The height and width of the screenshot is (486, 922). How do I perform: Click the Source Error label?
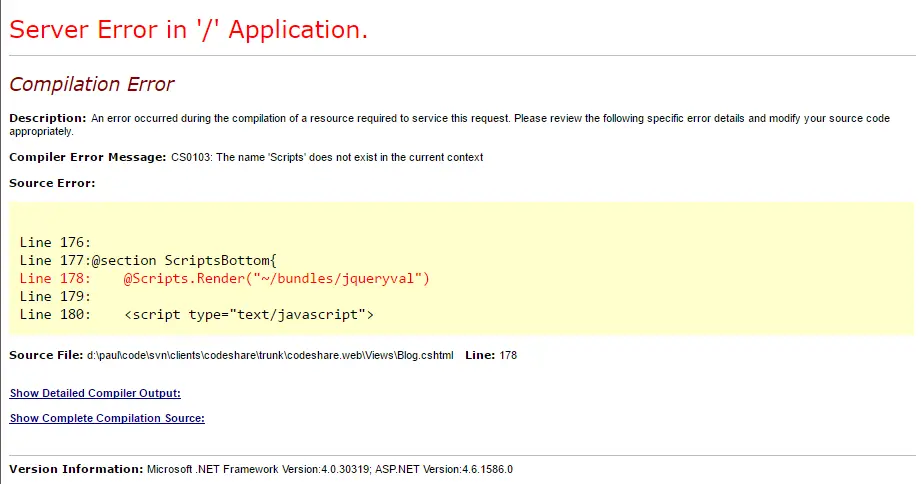pos(52,183)
